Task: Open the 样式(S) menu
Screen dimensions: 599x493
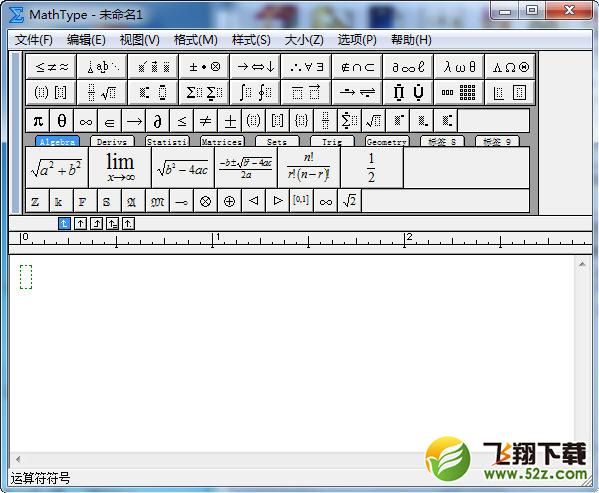Action: pos(251,40)
